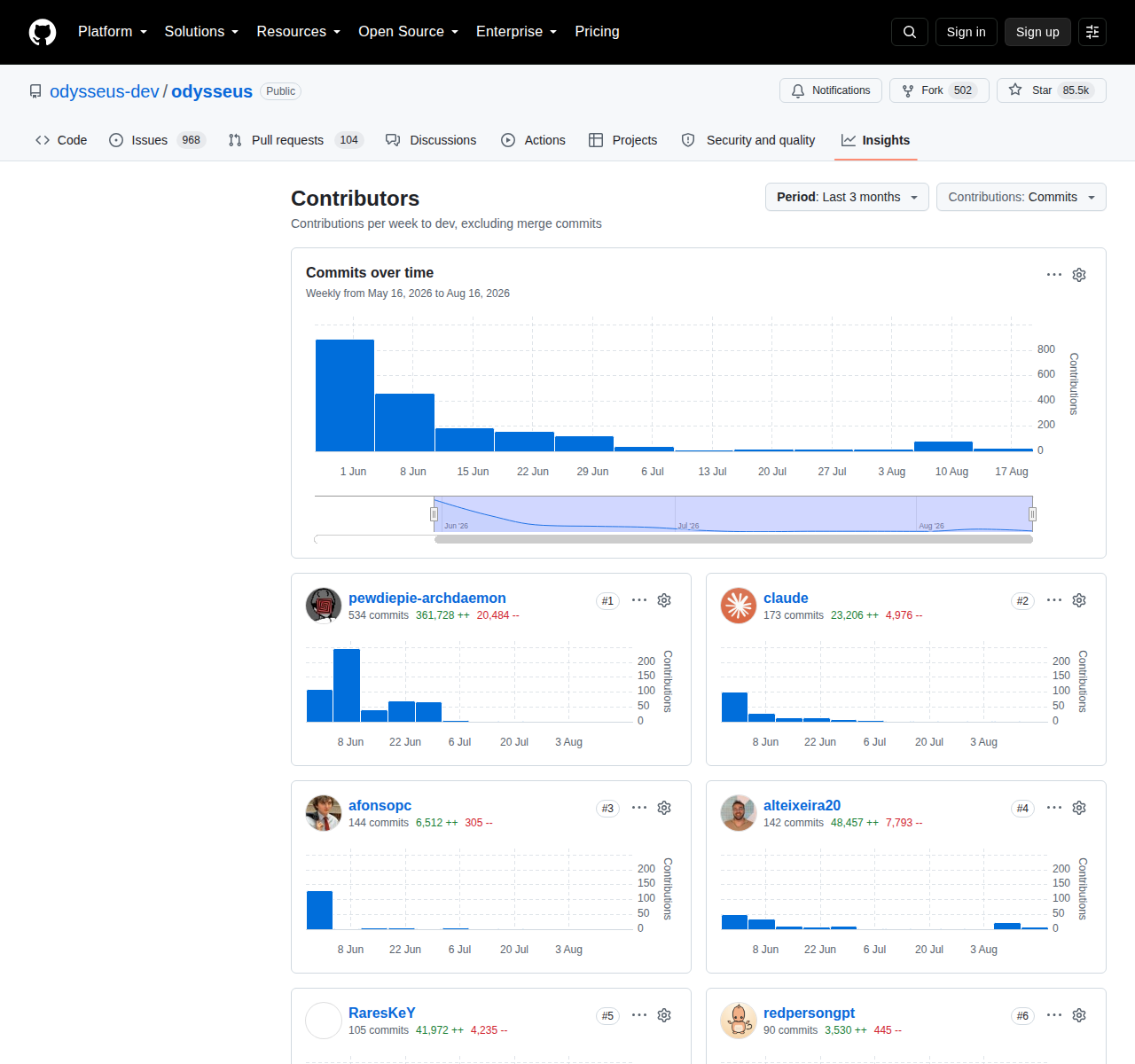Open three-dot menu on claude card
Viewport: 1135px width, 1064px height.
pyautogui.click(x=1054, y=600)
